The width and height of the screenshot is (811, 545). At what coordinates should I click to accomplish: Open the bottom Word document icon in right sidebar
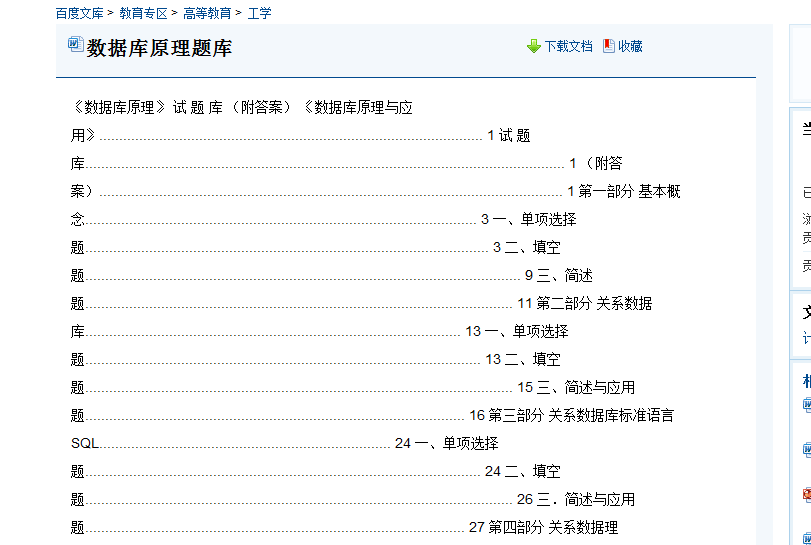806,538
